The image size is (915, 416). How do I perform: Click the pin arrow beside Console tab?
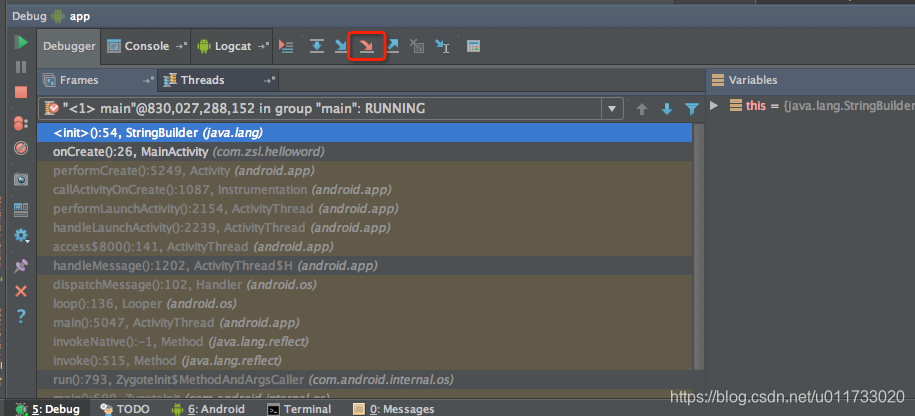click(x=181, y=47)
